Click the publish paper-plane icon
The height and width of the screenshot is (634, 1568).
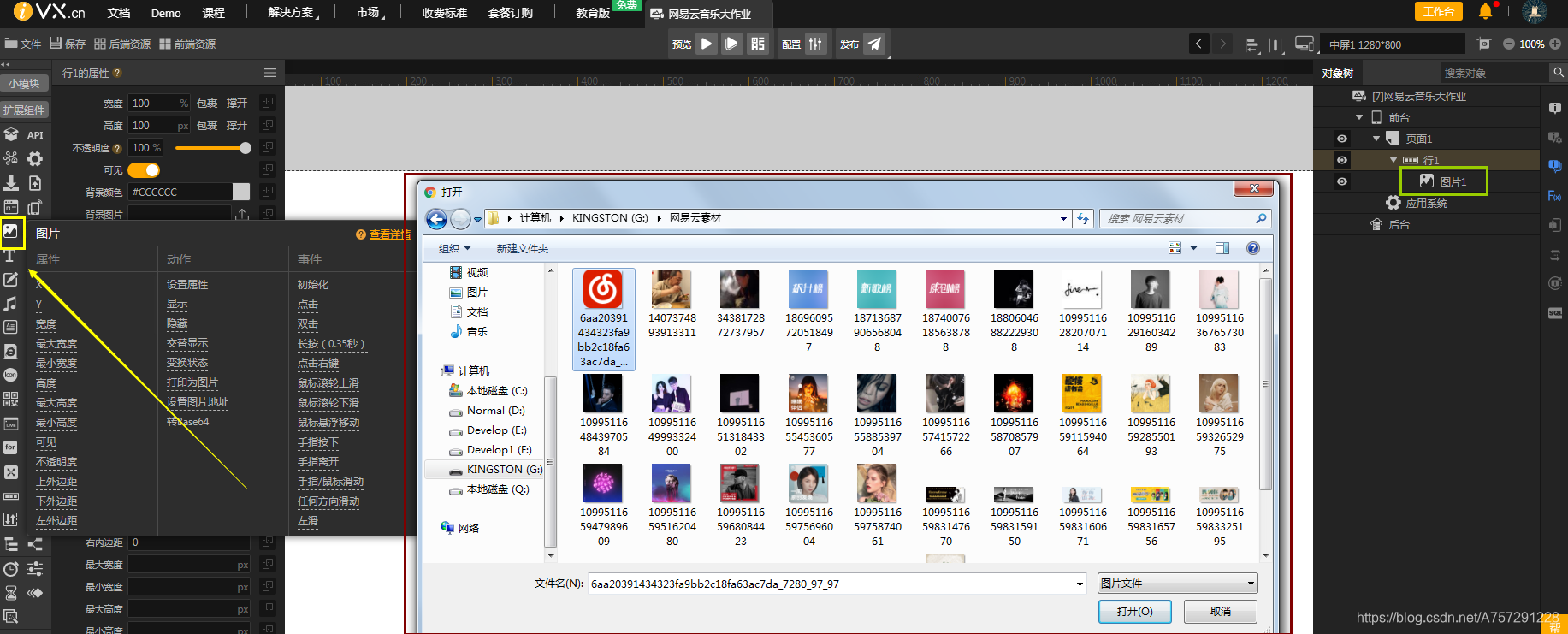(874, 44)
